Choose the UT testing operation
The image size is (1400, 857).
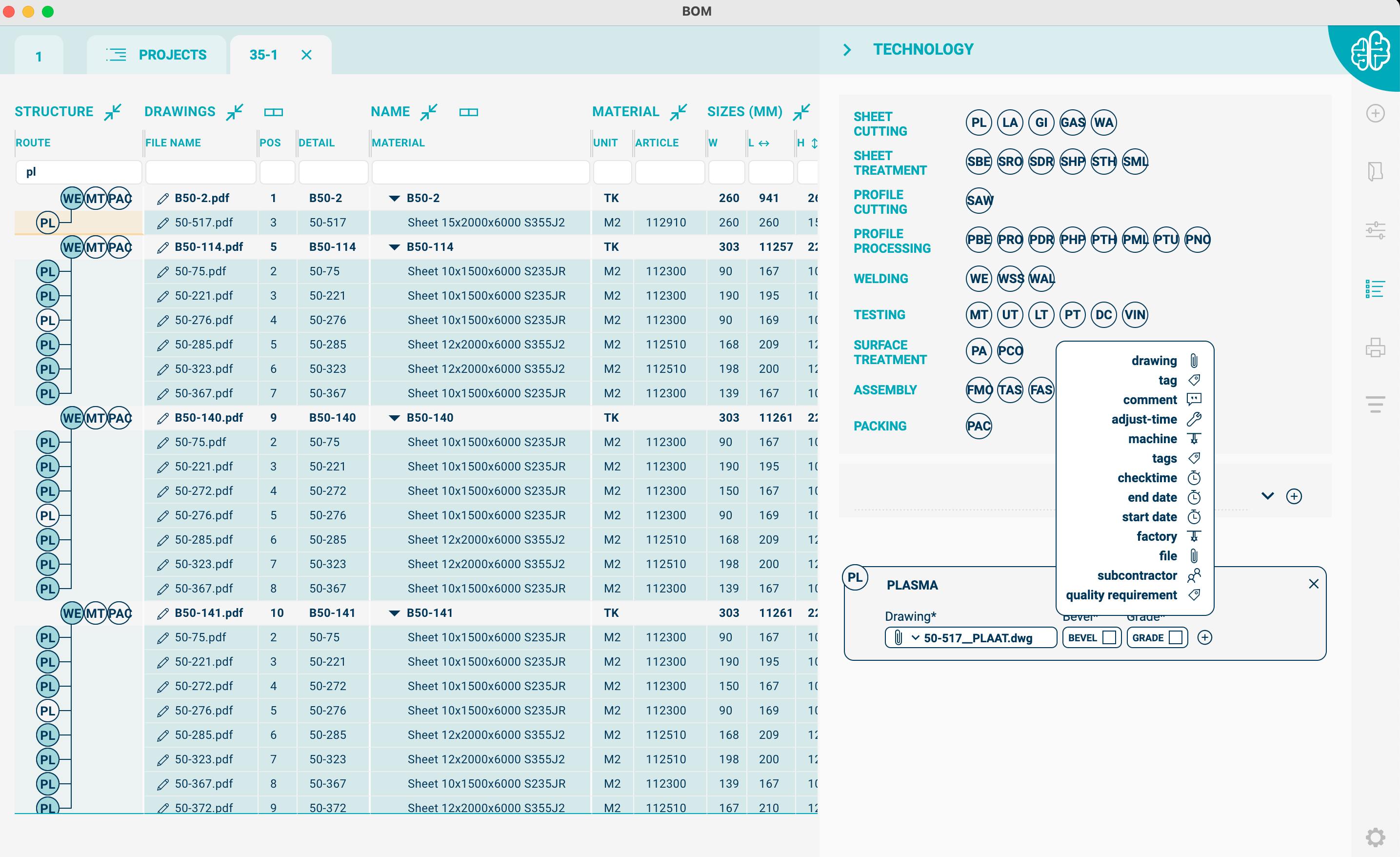pyautogui.click(x=1010, y=315)
